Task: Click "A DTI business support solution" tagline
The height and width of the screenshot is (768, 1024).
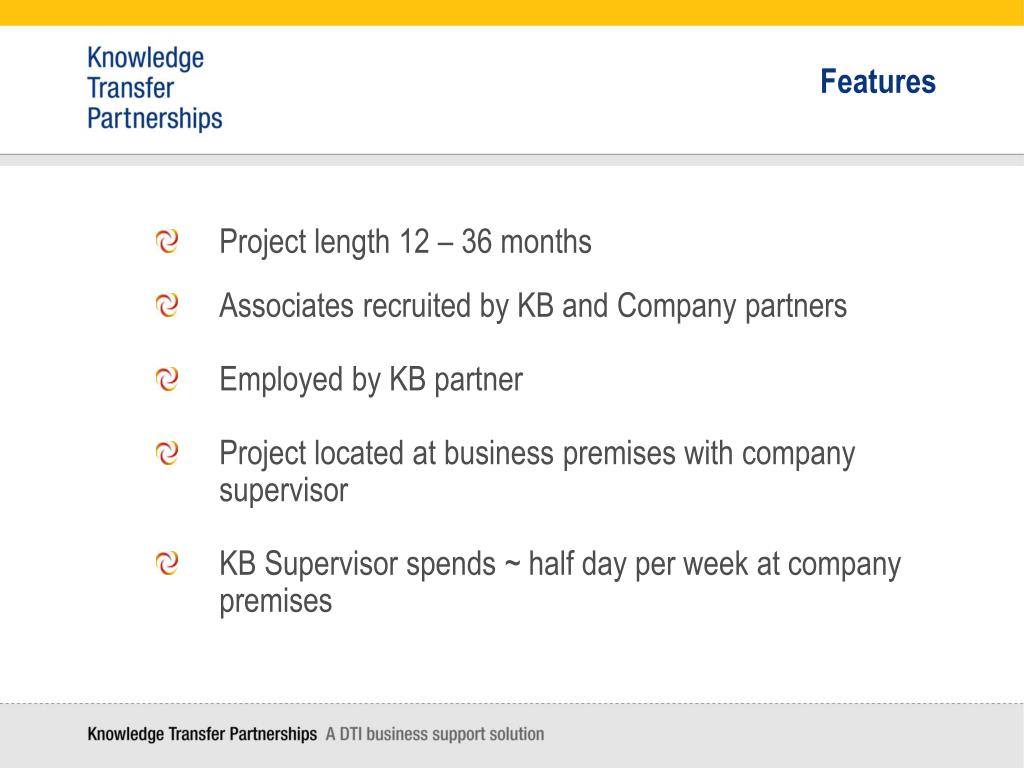Action: 435,734
